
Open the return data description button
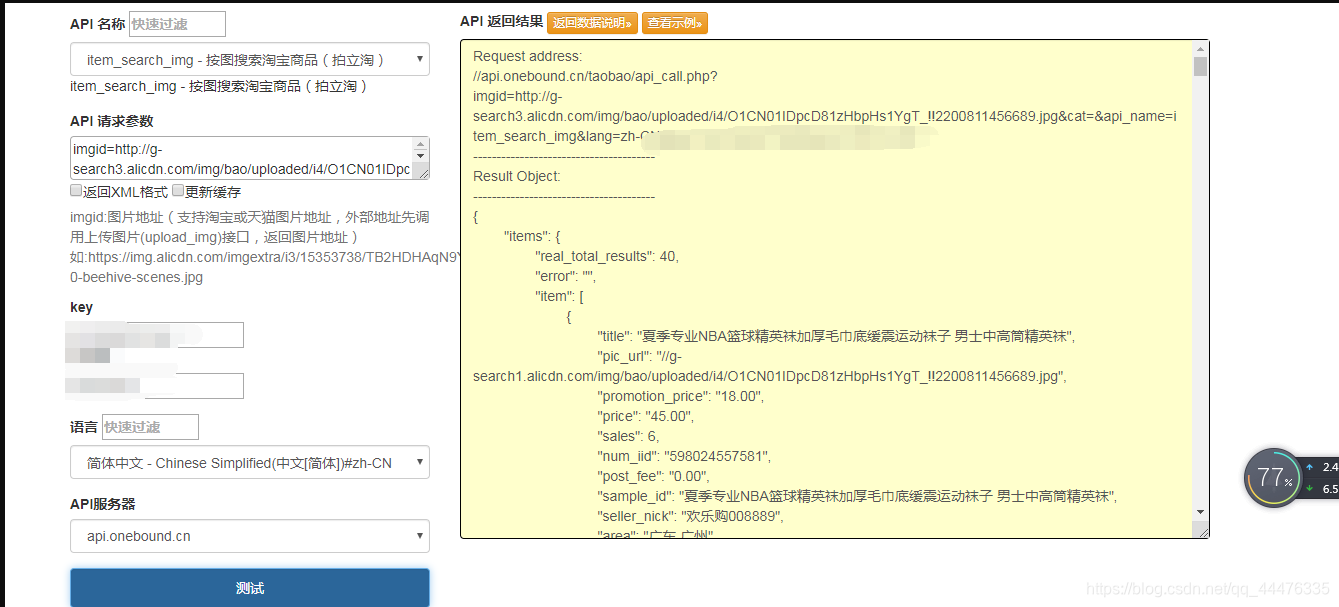(x=593, y=22)
